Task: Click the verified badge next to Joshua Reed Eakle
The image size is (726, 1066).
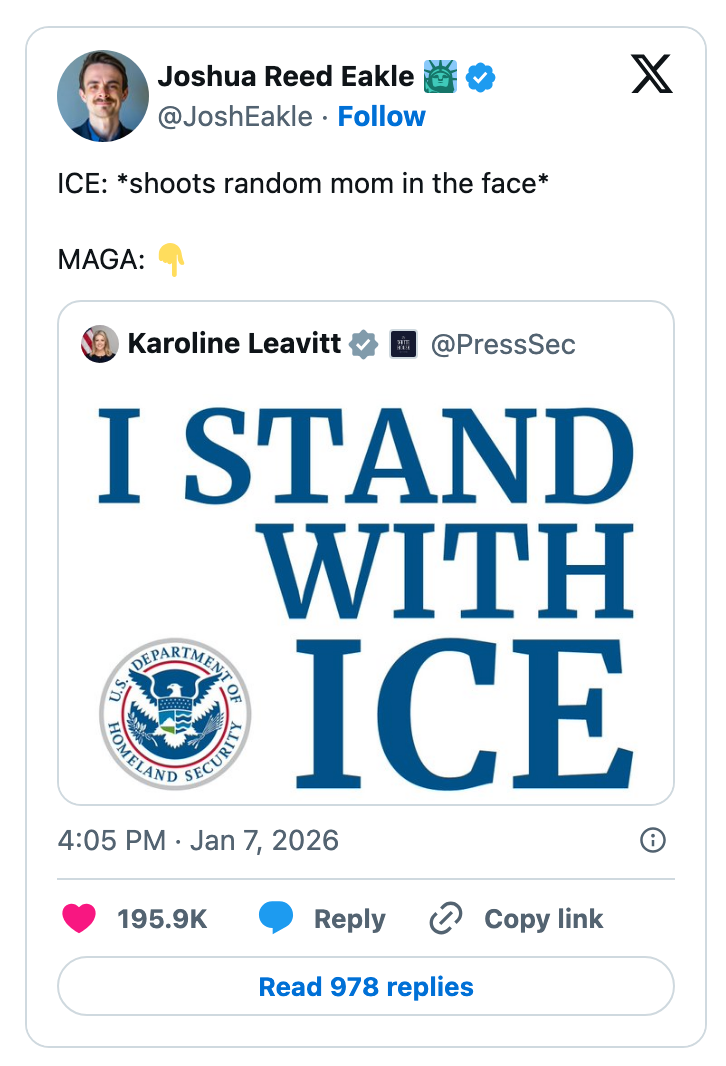Action: [x=481, y=76]
